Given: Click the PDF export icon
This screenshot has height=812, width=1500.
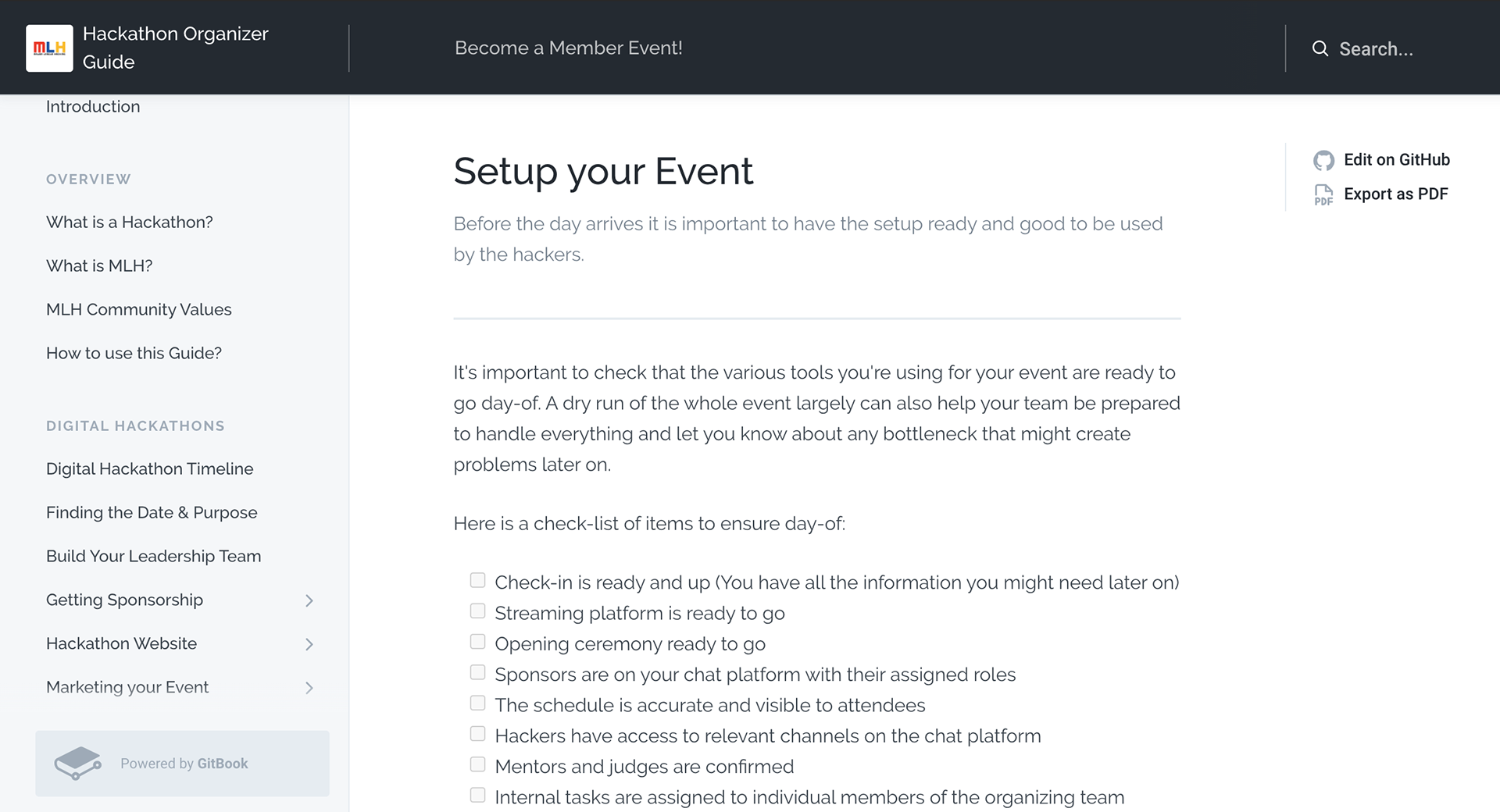Looking at the screenshot, I should coord(1323,194).
